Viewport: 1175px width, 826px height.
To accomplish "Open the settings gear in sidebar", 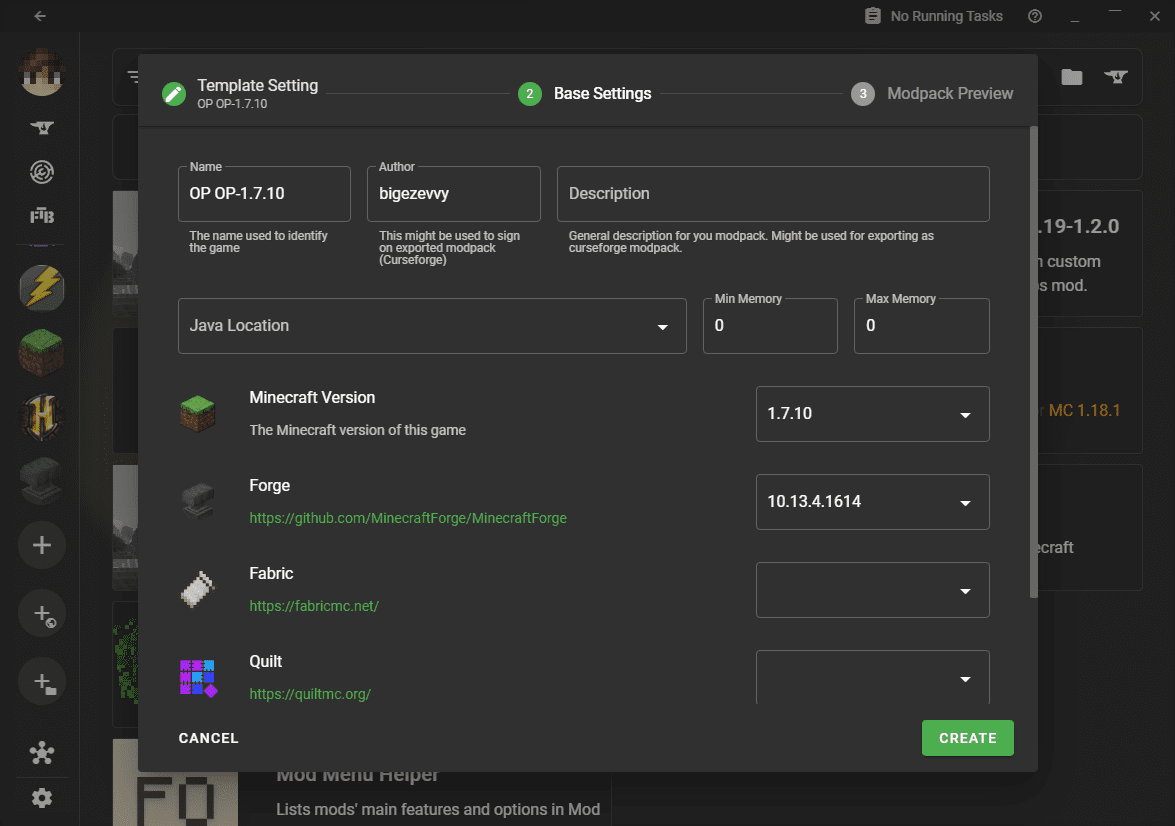I will coord(42,798).
